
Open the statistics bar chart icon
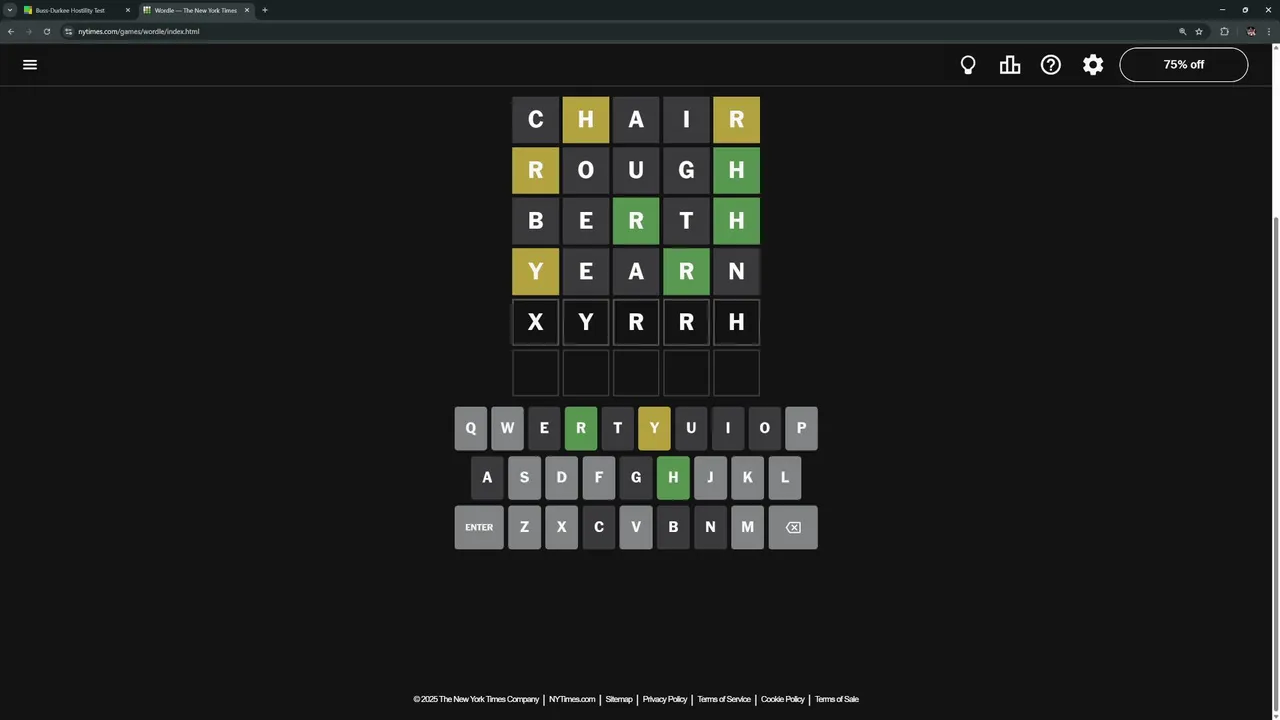tap(1010, 65)
